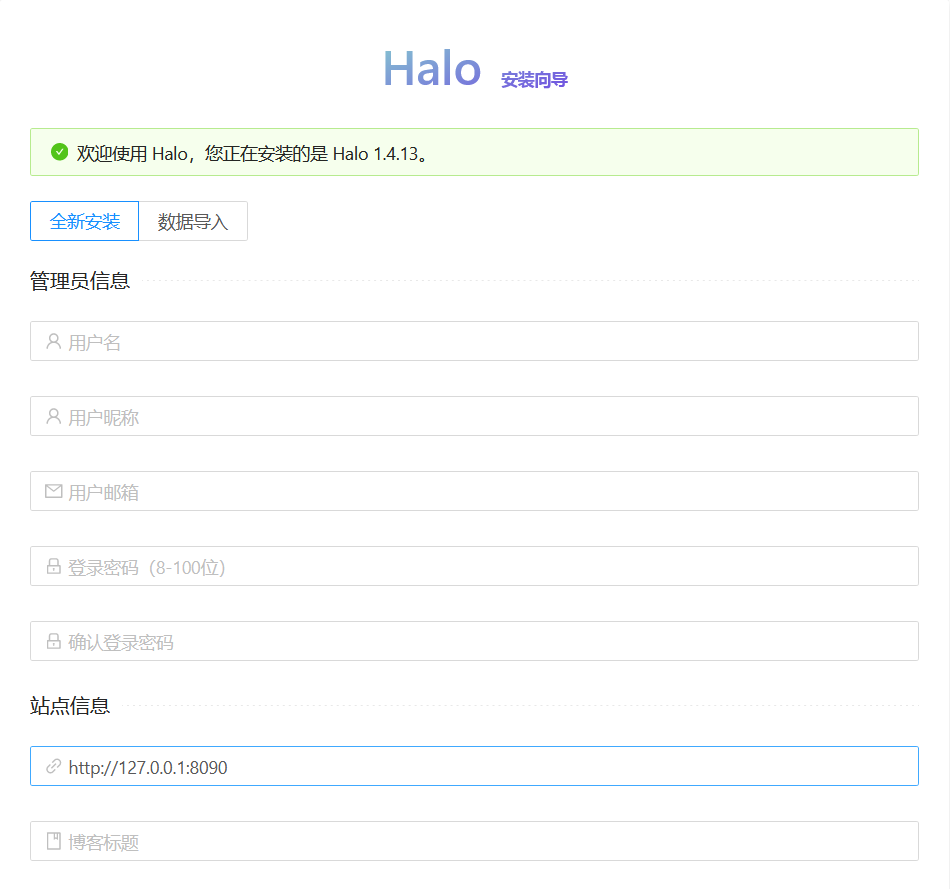Click the envelope icon in 用户邮箱 field
950x889 pixels.
click(53, 491)
